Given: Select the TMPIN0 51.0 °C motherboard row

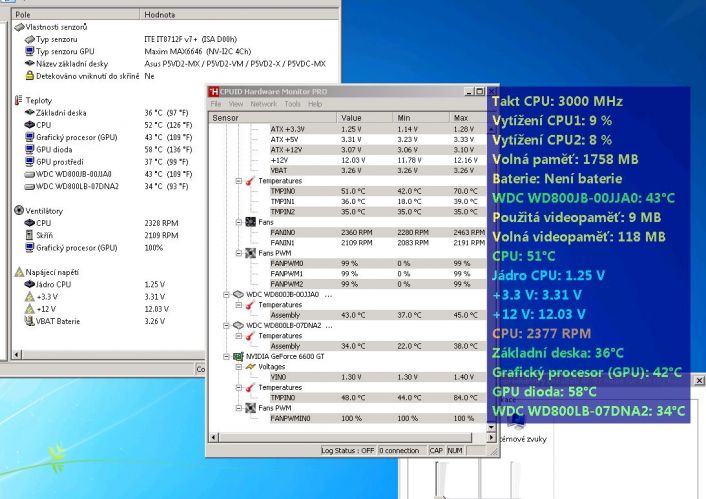Looking at the screenshot, I should click(x=377, y=191).
